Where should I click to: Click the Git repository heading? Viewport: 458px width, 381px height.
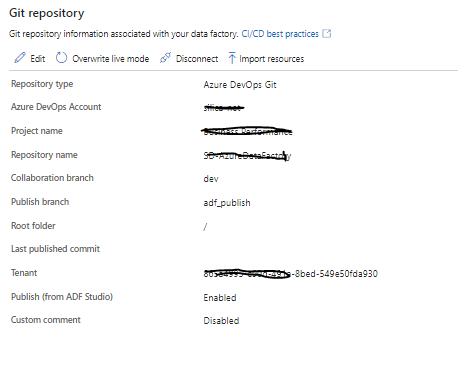tap(47, 13)
